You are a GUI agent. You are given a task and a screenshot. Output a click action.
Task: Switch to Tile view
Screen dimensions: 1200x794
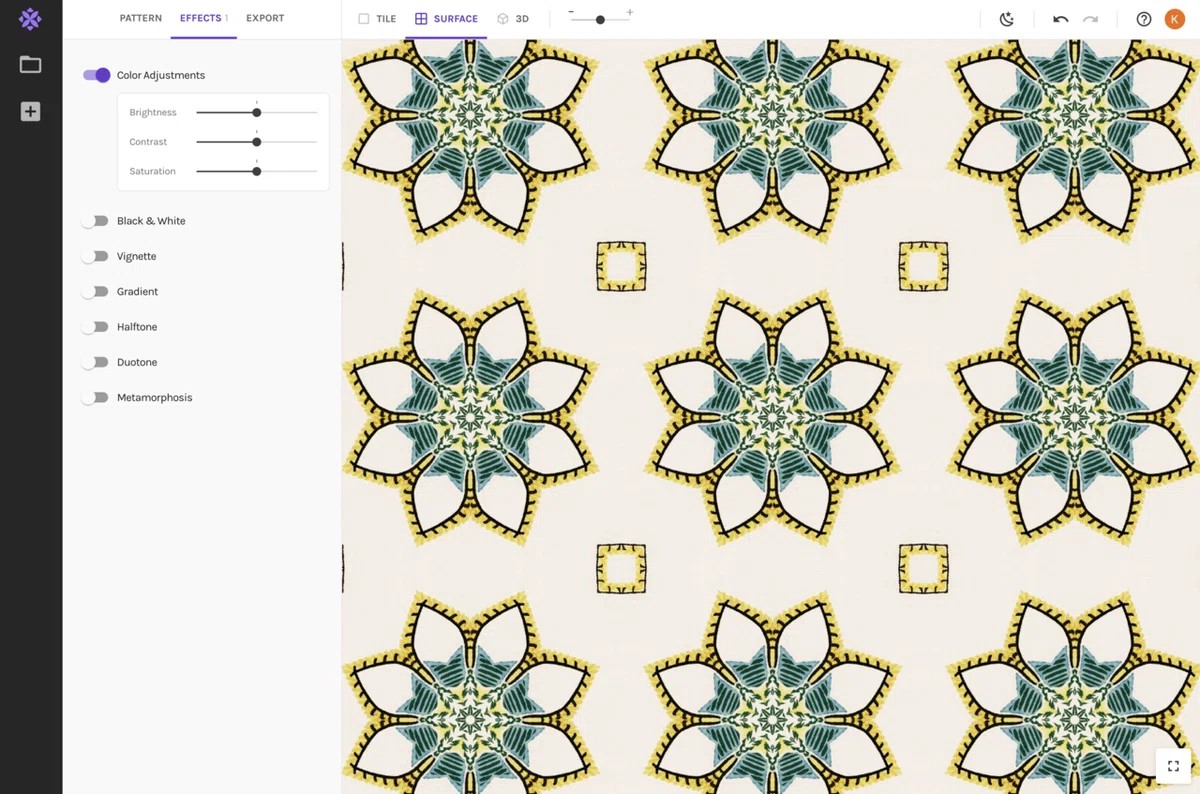click(x=378, y=19)
